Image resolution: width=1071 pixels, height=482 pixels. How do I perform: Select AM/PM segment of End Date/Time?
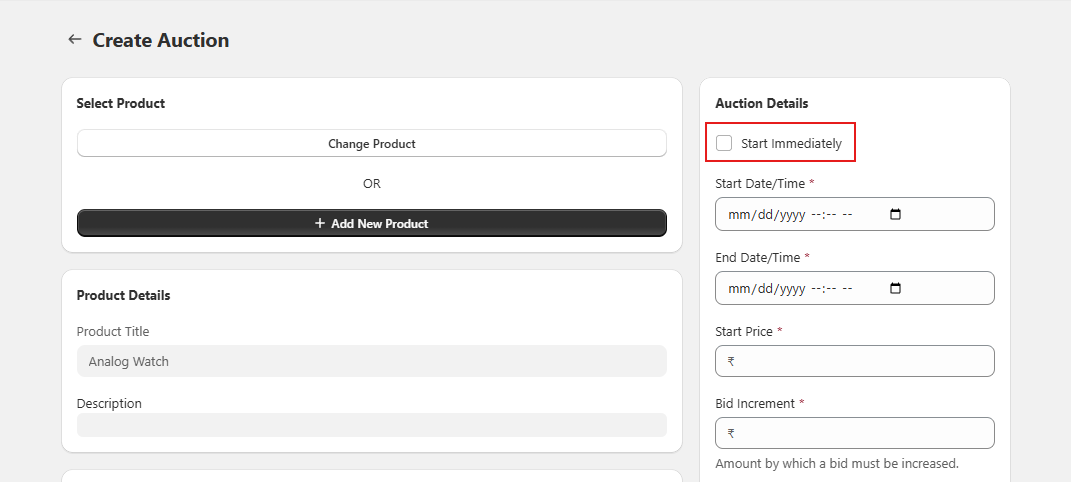848,288
